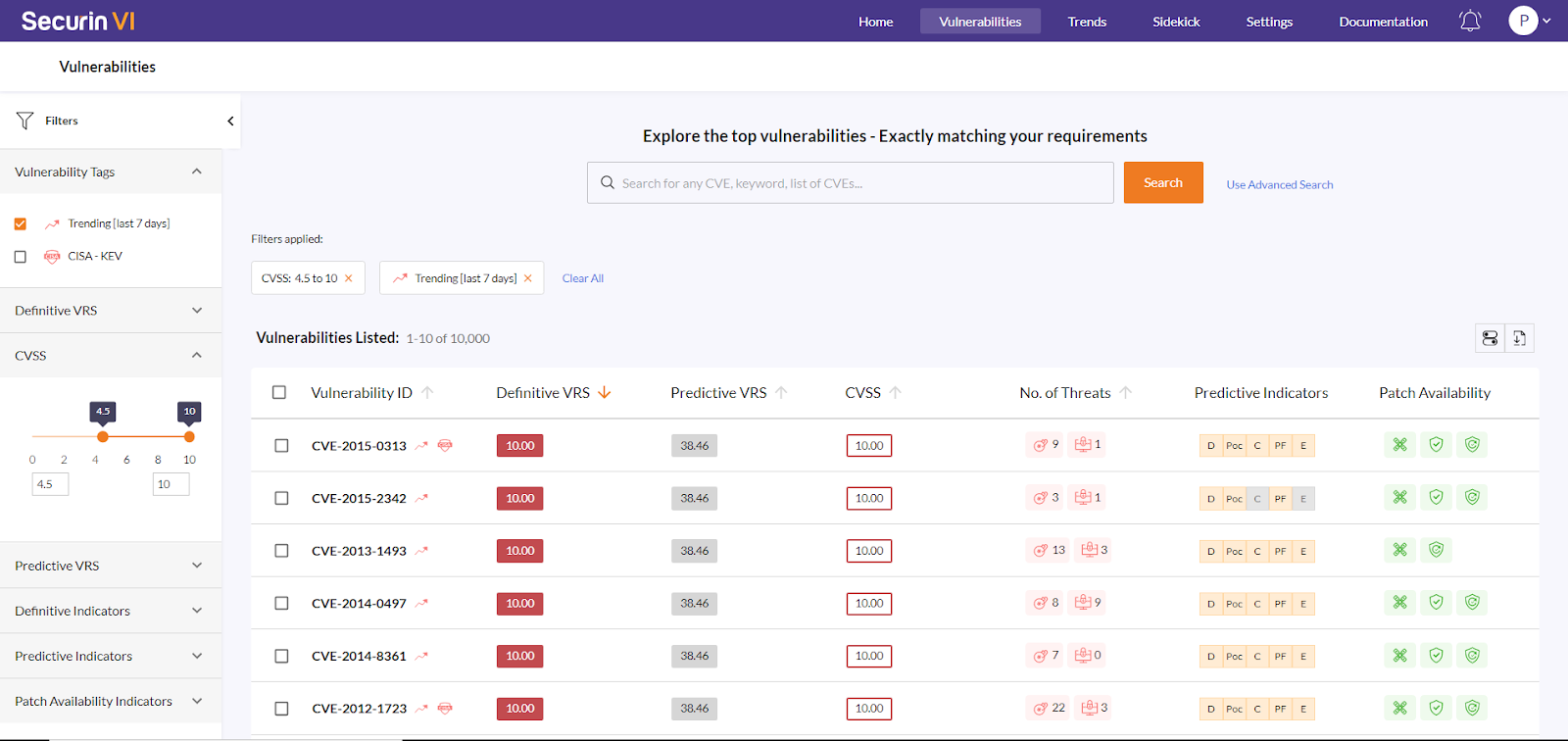Click the download/export list icon
The height and width of the screenshot is (741, 1568).
pos(1519,338)
